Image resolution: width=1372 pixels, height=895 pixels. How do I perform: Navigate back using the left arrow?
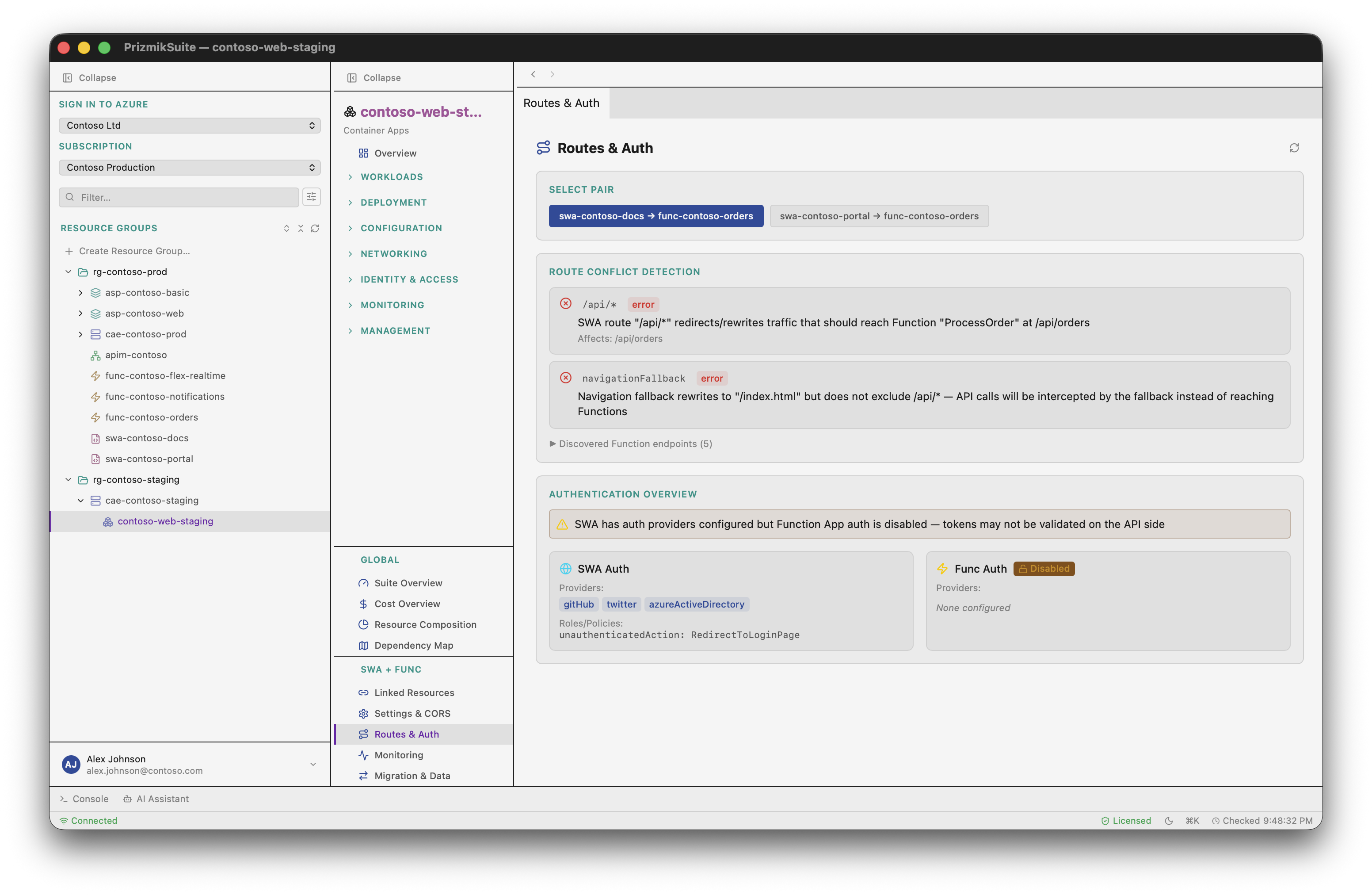click(533, 74)
